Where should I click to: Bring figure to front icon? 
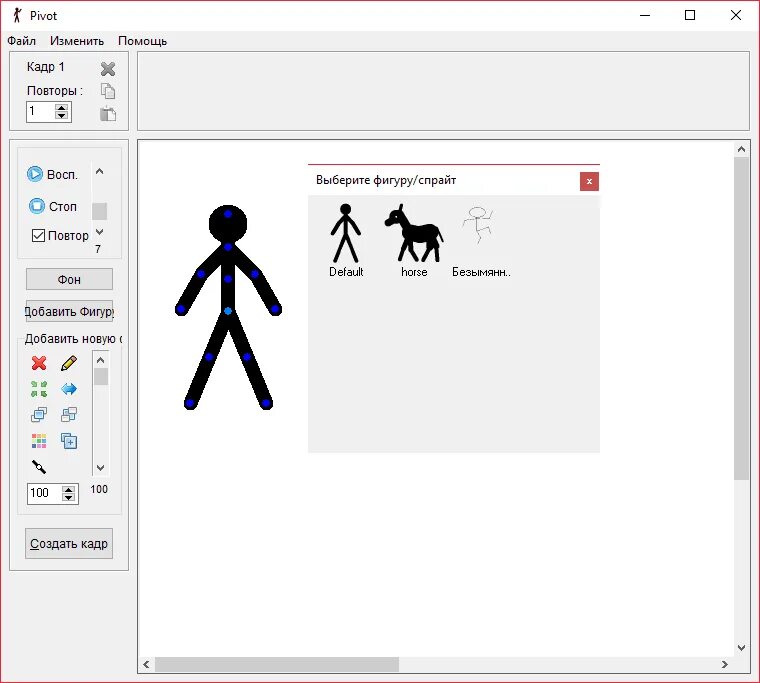39,414
